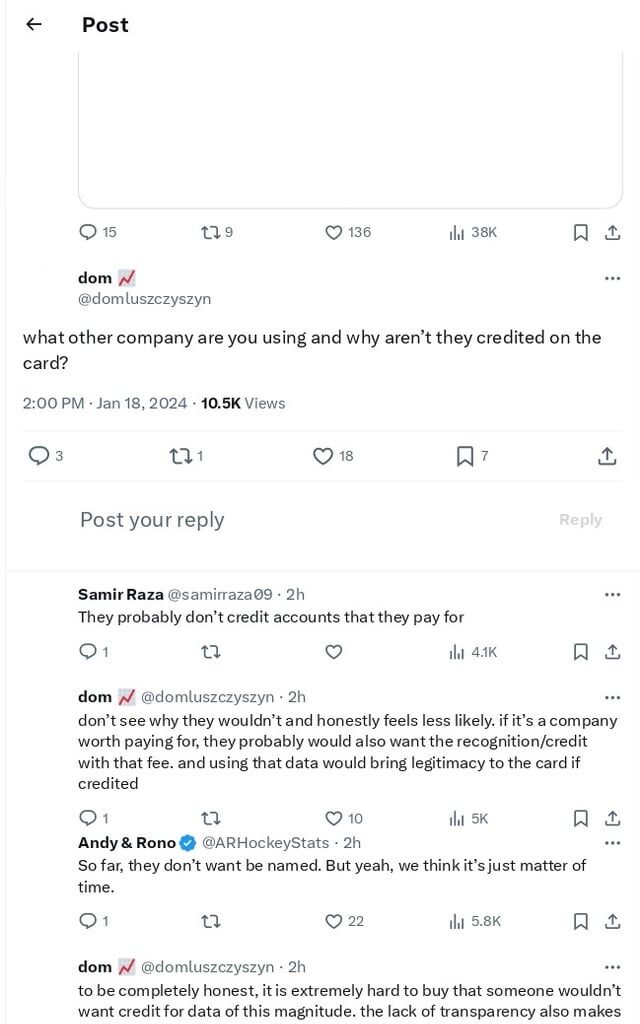Open more options on Andy & Rono's reply
This screenshot has height=1024, width=640.
click(x=613, y=844)
